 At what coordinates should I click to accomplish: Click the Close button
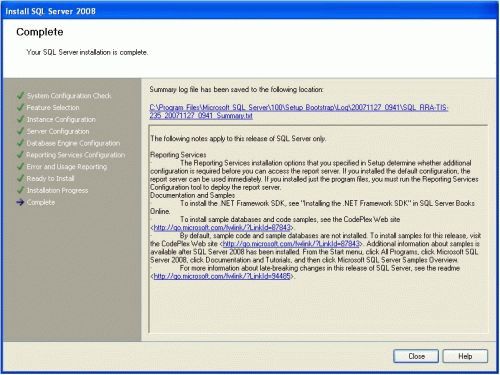[x=416, y=356]
